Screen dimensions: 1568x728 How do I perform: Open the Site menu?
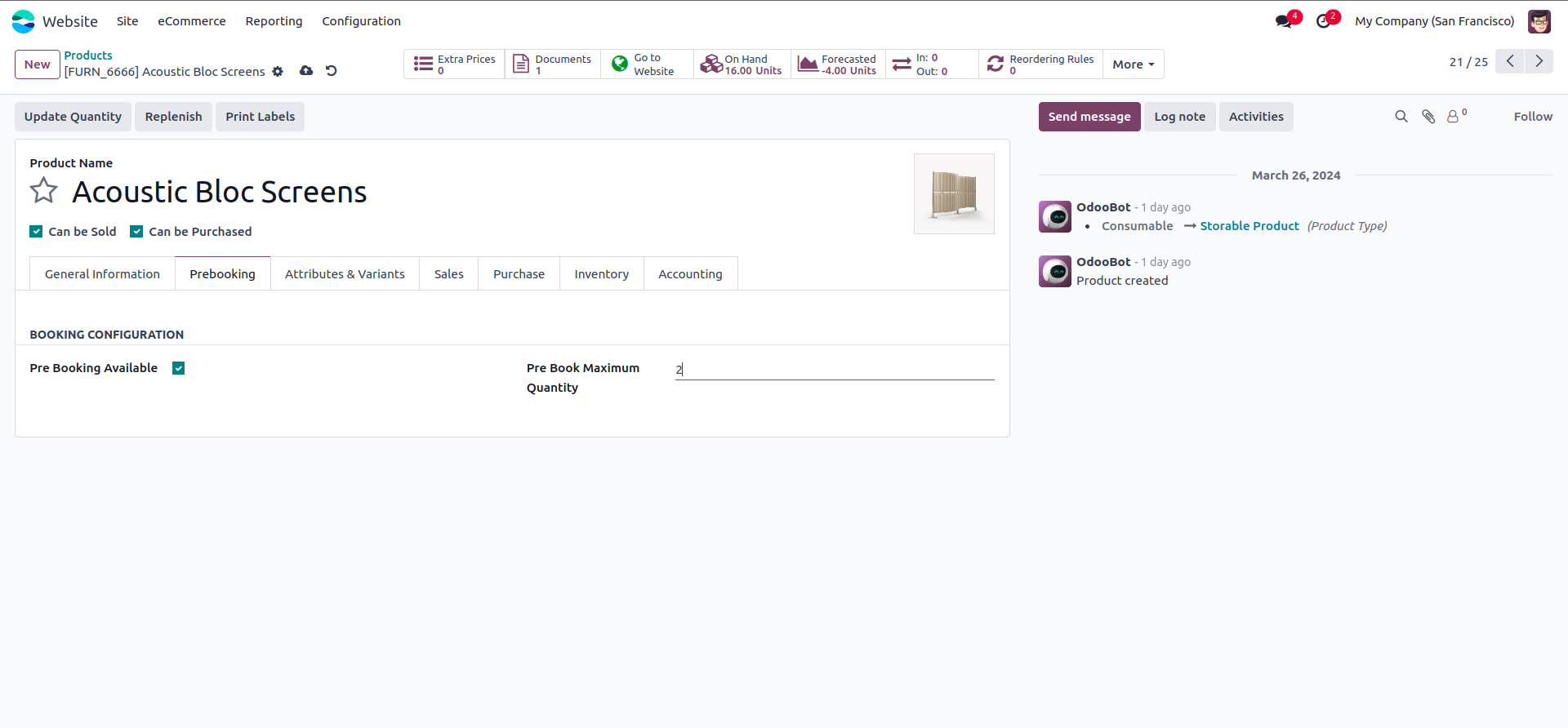tap(127, 21)
